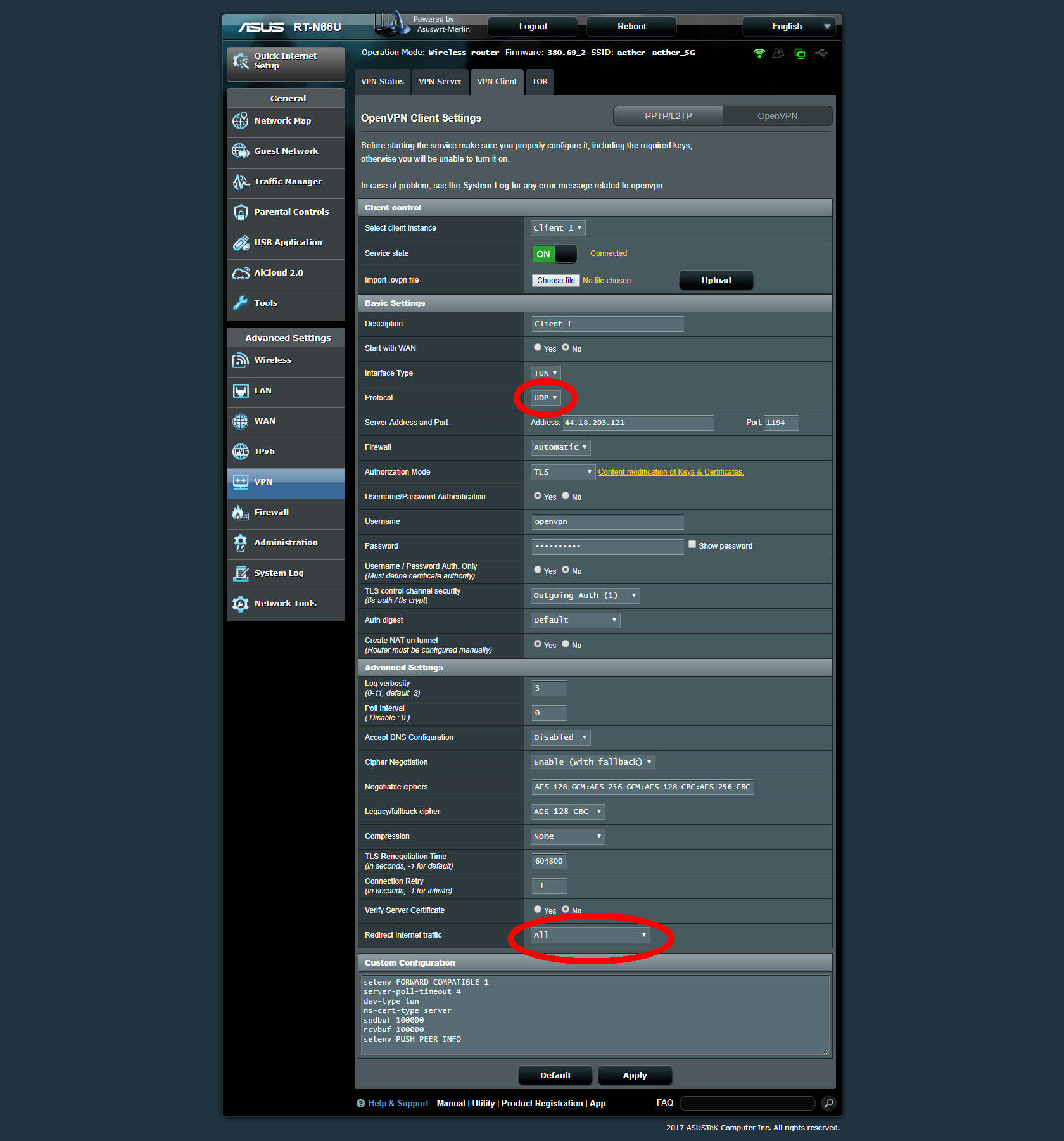Open the Redirect Internet traffic dropdown
Viewport: 1064px width, 1141px height.
[590, 936]
